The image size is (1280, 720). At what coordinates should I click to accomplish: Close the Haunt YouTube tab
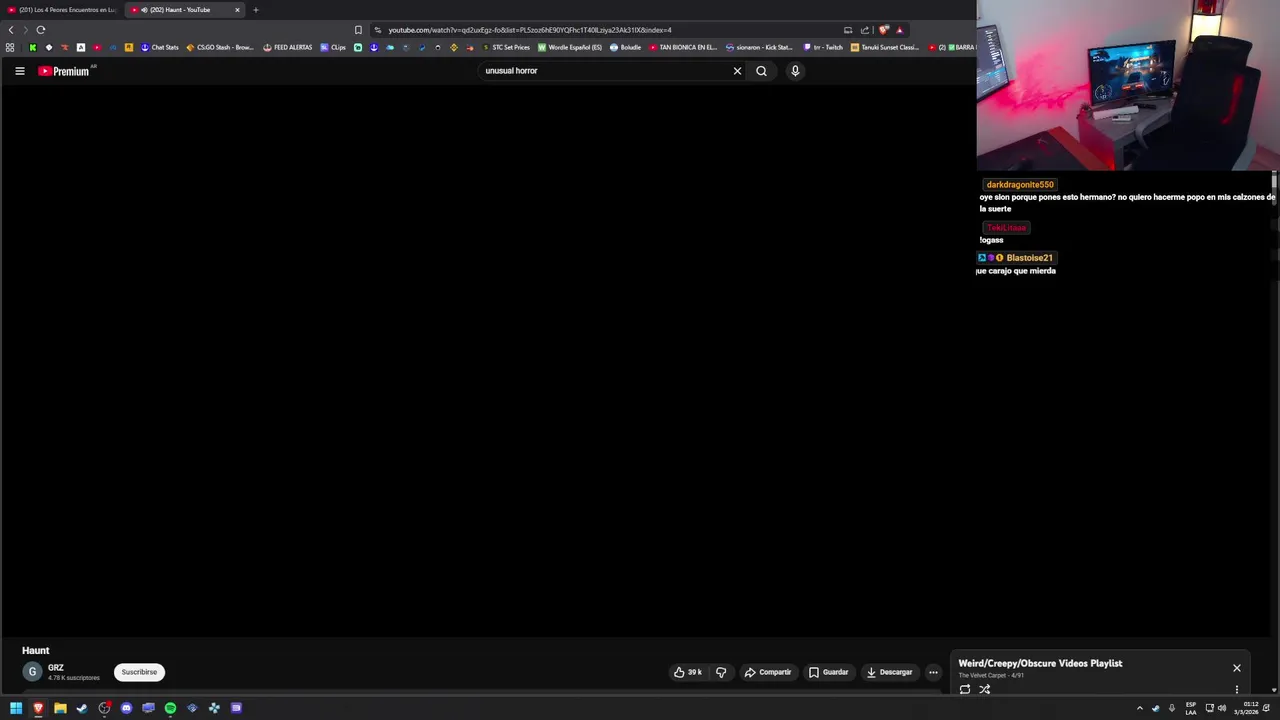point(237,10)
